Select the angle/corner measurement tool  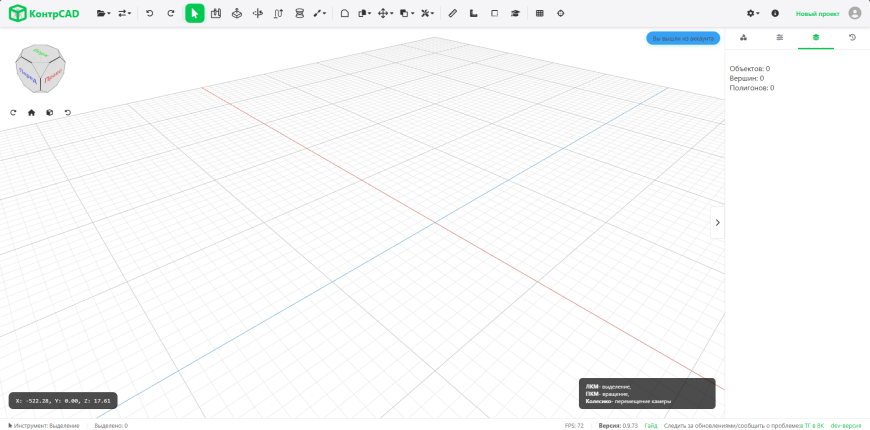473,13
